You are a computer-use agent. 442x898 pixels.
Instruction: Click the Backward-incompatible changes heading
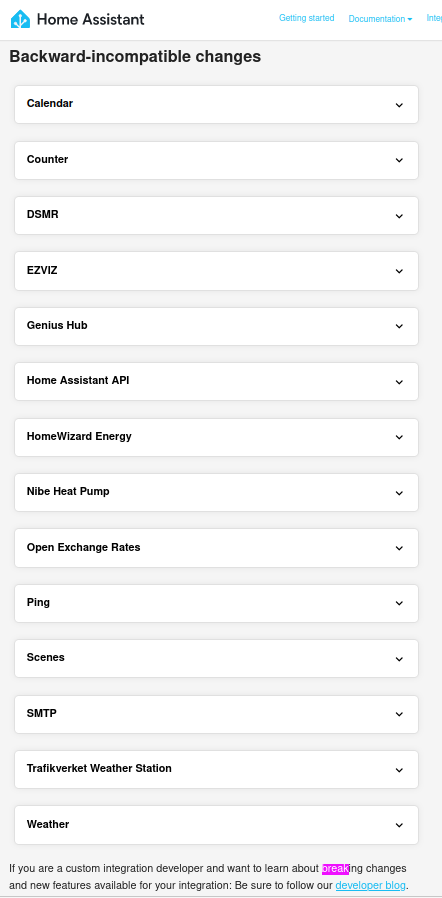pos(135,57)
